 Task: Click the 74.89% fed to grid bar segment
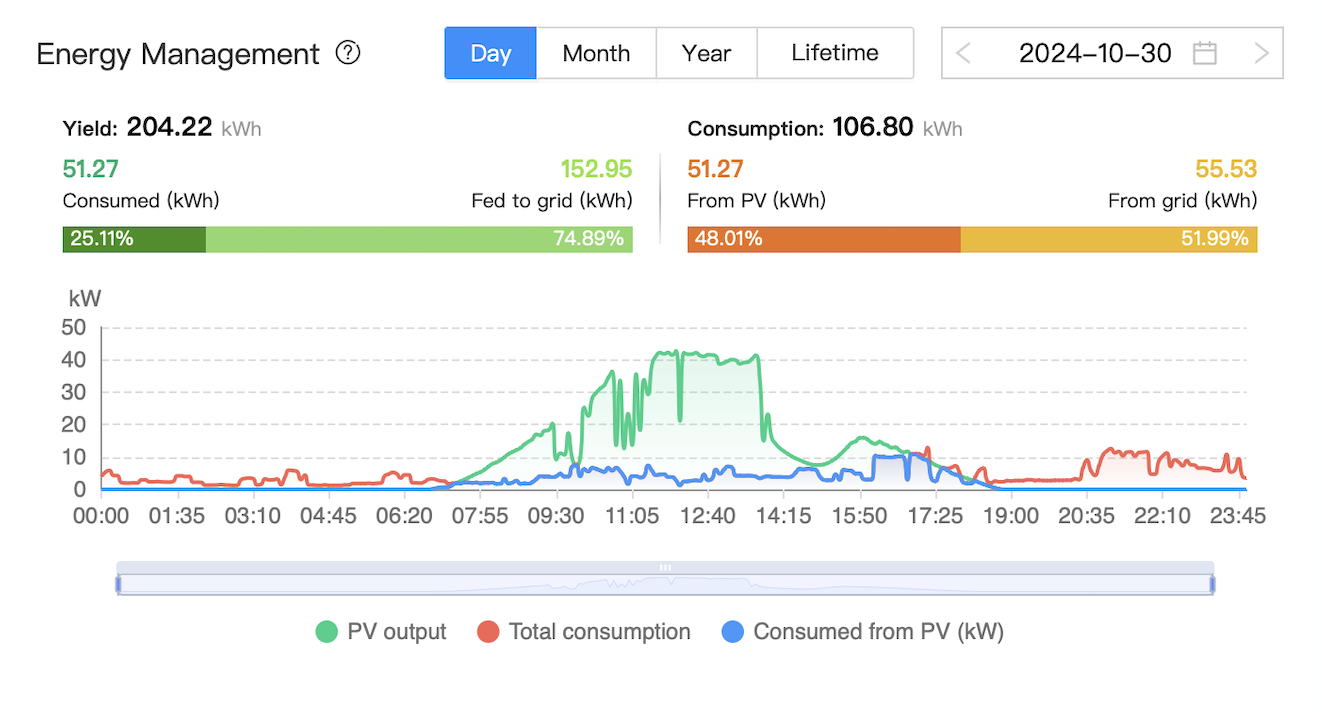tap(419, 239)
